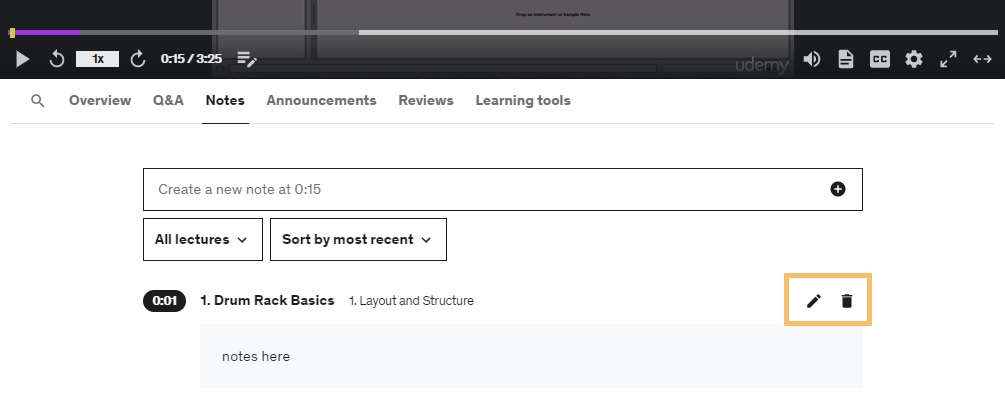Image resolution: width=1005 pixels, height=395 pixels.
Task: Search course content with magnifier icon
Action: tap(38, 101)
